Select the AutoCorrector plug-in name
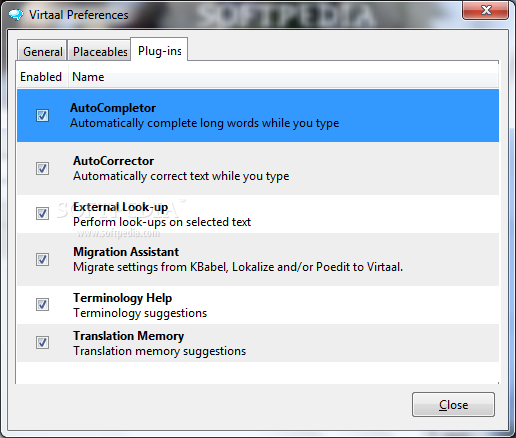This screenshot has height=438, width=516. tap(113, 161)
